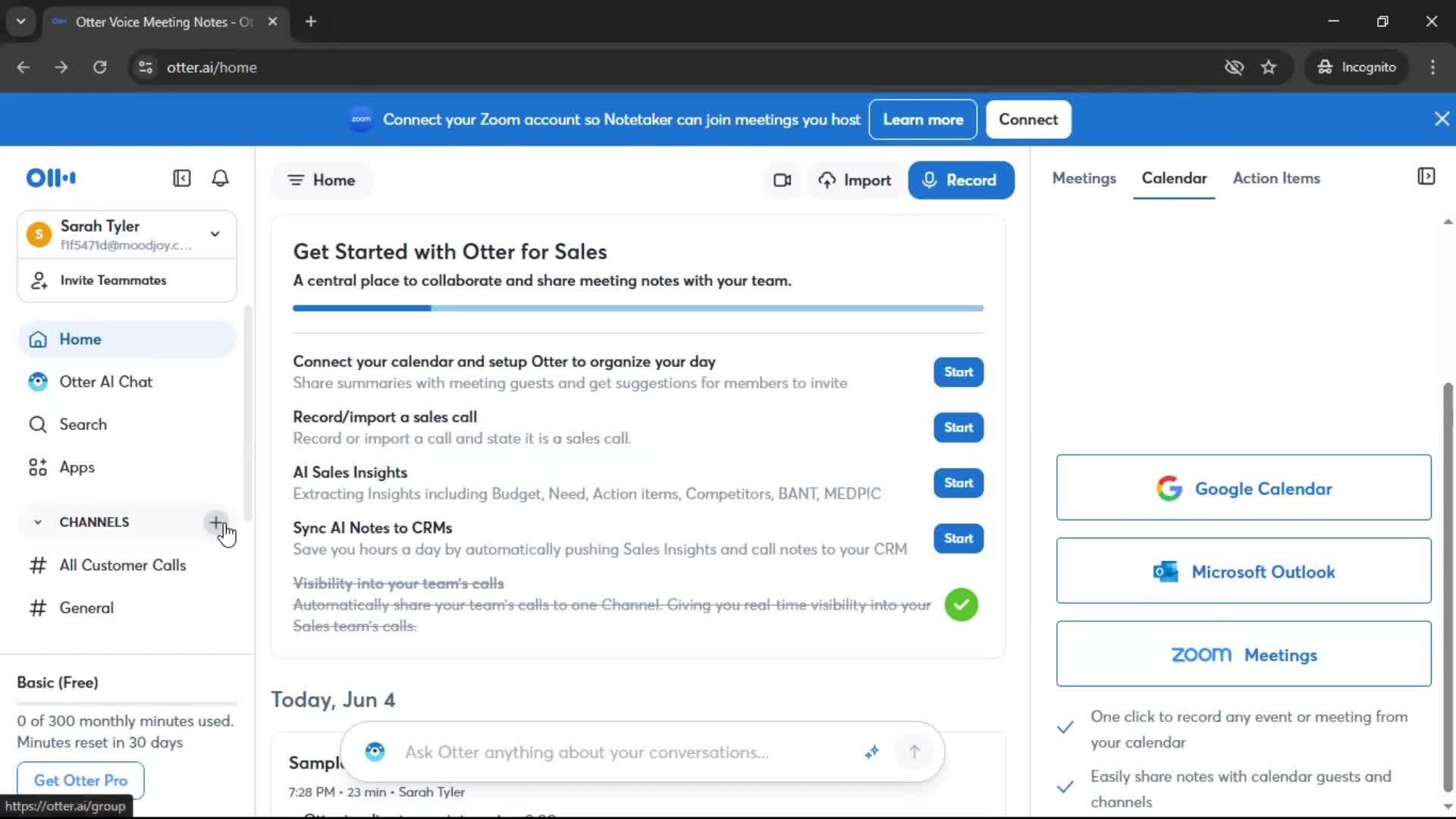
Task: Expand the Sarah Tyler account dropdown
Action: pyautogui.click(x=215, y=234)
